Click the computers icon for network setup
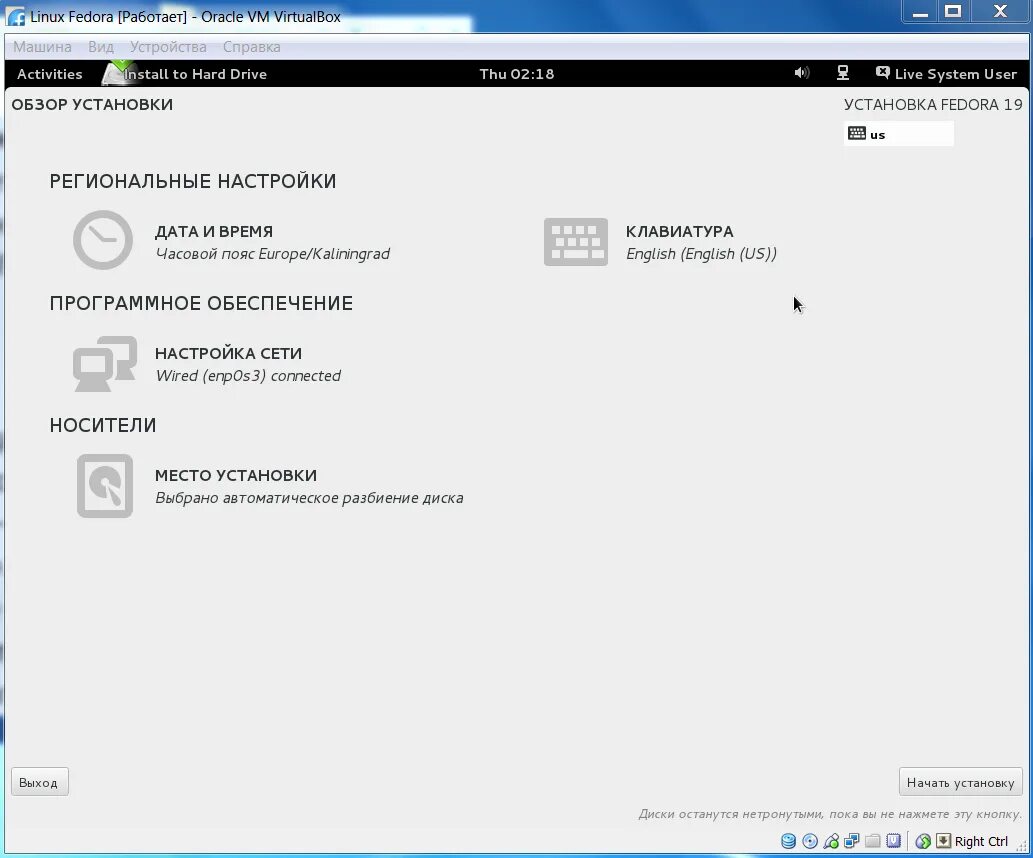 pos(105,364)
